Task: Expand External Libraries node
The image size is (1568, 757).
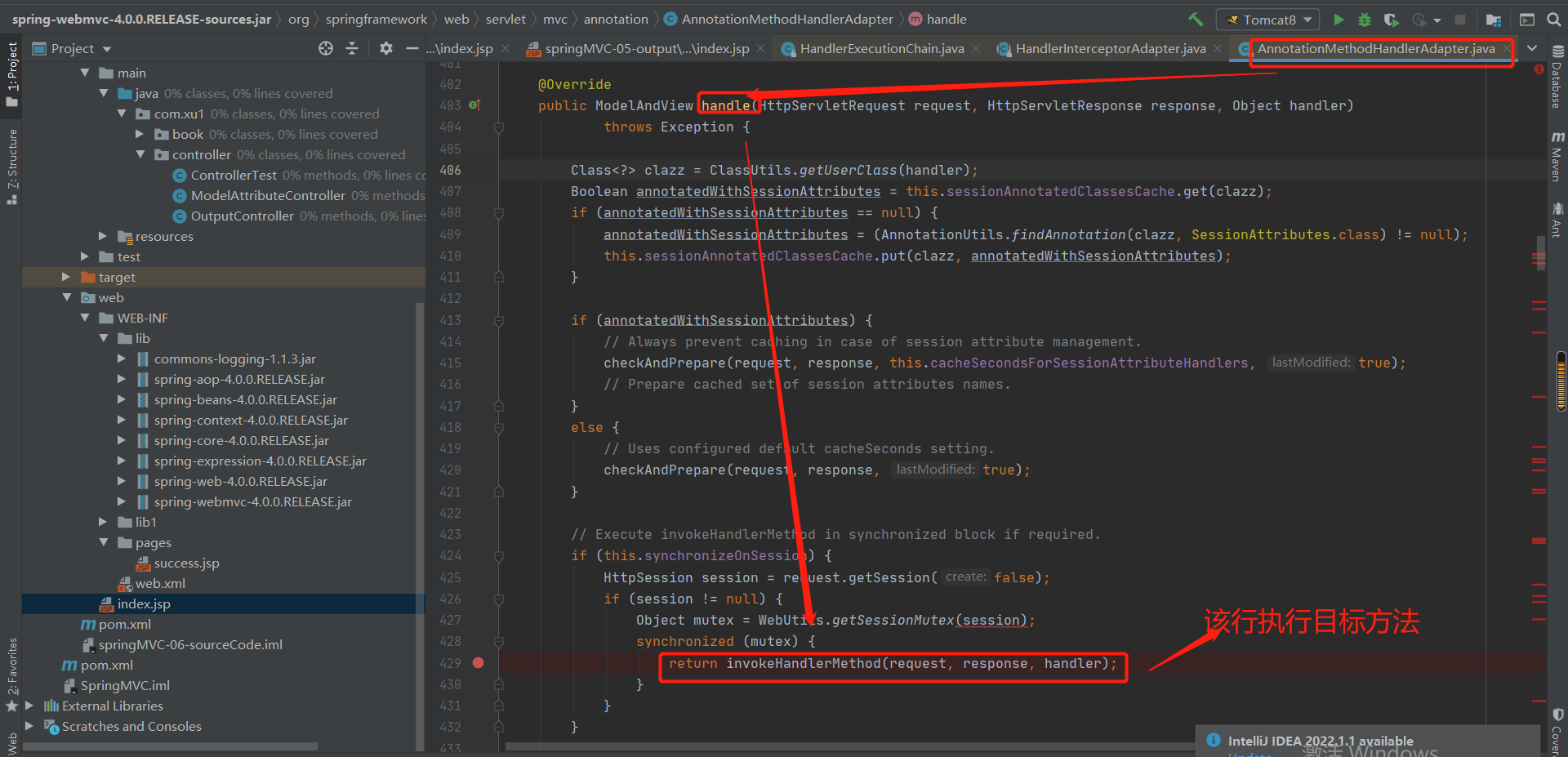Action: [x=29, y=706]
